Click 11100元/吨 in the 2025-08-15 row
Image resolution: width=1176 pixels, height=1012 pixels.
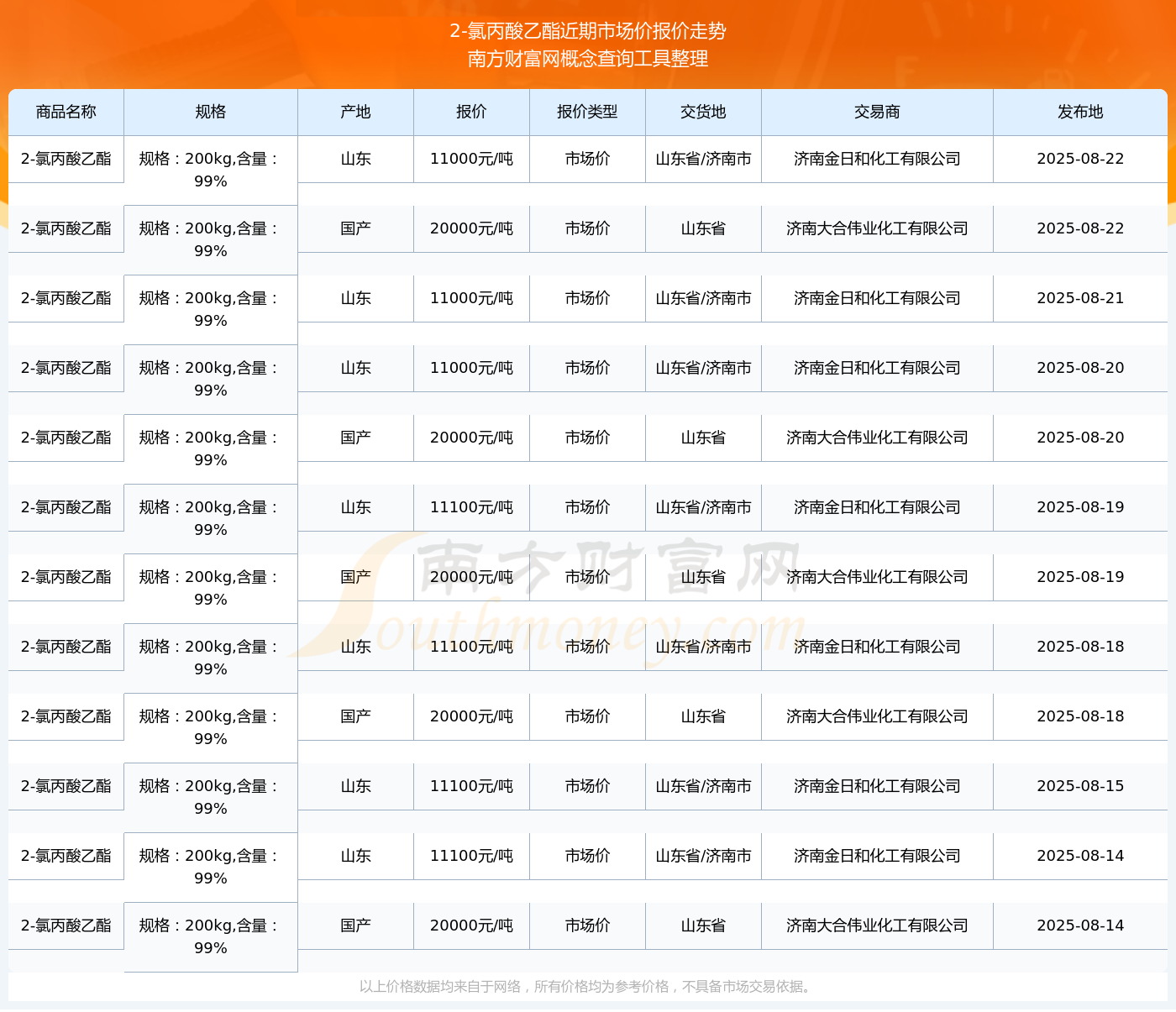(471, 786)
